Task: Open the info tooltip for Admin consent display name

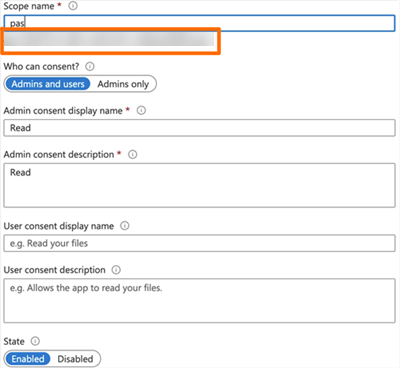Action: click(x=141, y=110)
